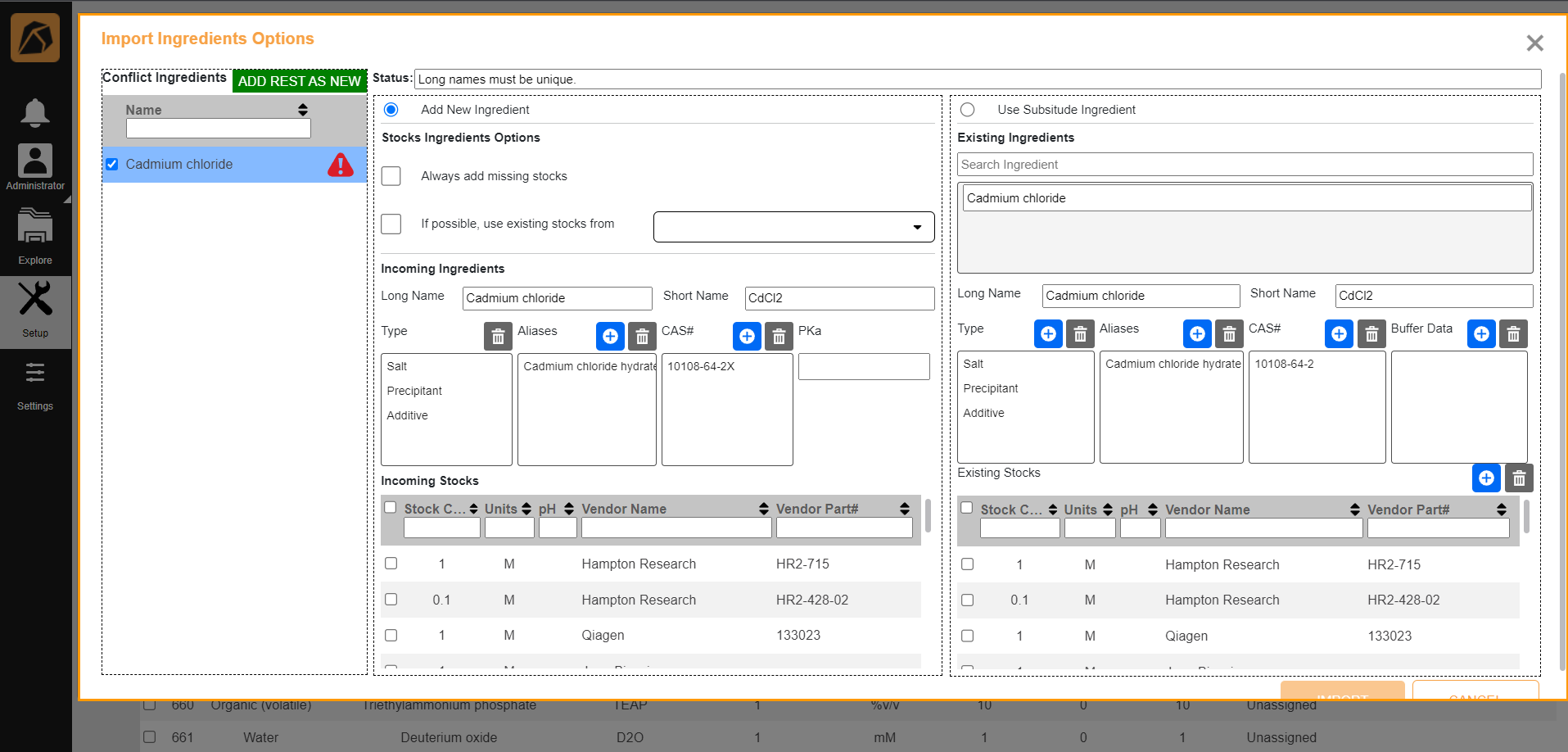Select incoming alias Cadmium chloride hydrate

coord(590,366)
